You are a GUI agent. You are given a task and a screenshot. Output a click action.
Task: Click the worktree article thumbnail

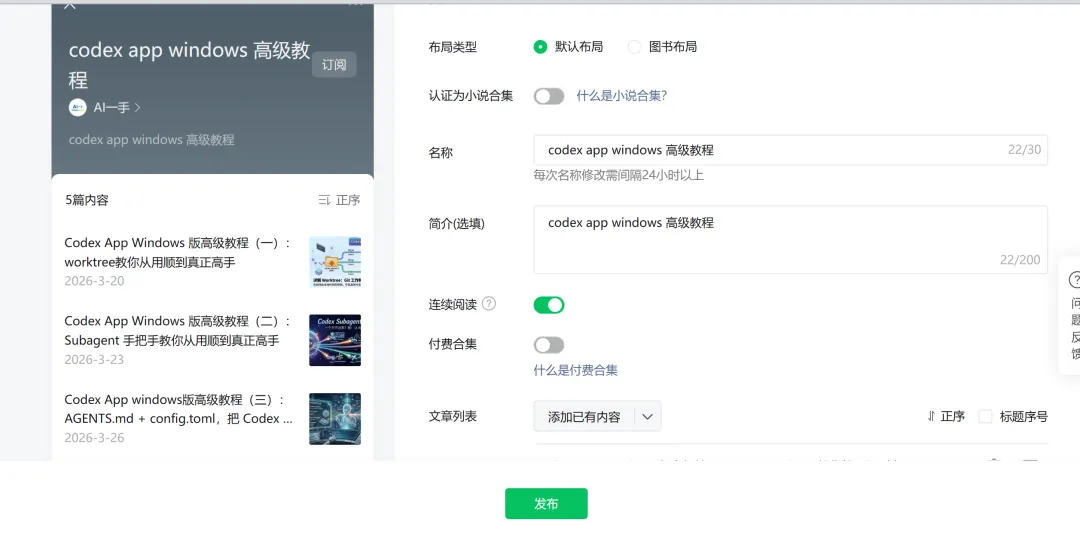click(335, 262)
